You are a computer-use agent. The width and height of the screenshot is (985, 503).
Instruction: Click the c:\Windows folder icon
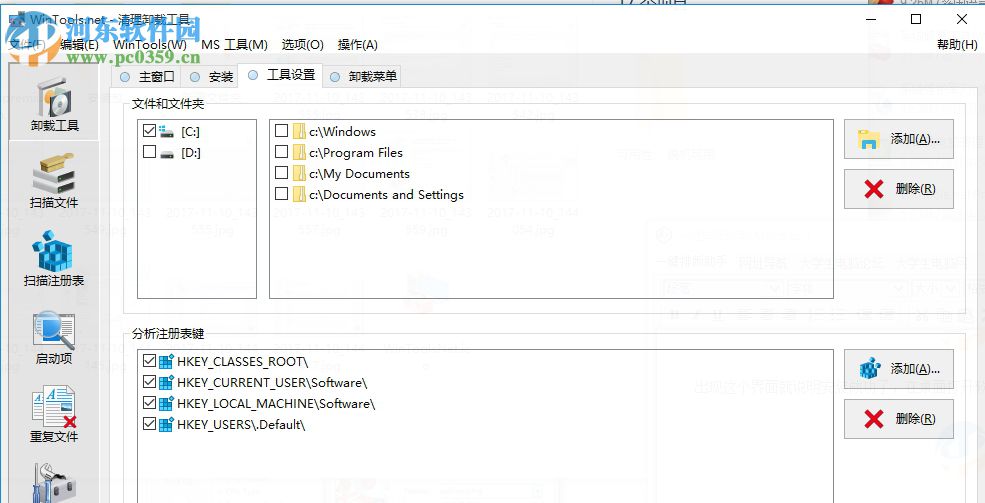299,131
